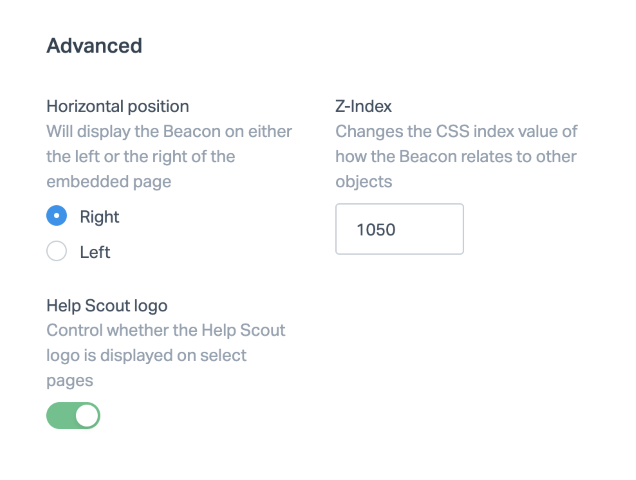Image resolution: width=636 pixels, height=480 pixels.
Task: Click the blue dot in the Right radio
Action: point(57,216)
